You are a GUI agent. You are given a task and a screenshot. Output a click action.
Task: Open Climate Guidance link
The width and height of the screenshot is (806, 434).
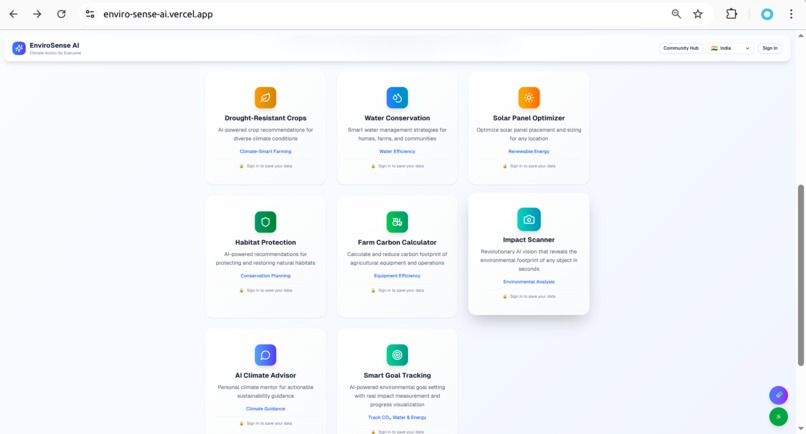(265, 409)
